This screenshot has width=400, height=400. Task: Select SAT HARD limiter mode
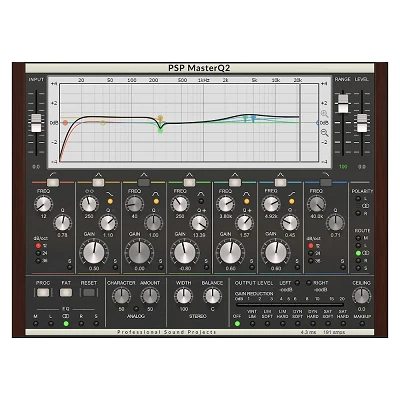pos(343,323)
